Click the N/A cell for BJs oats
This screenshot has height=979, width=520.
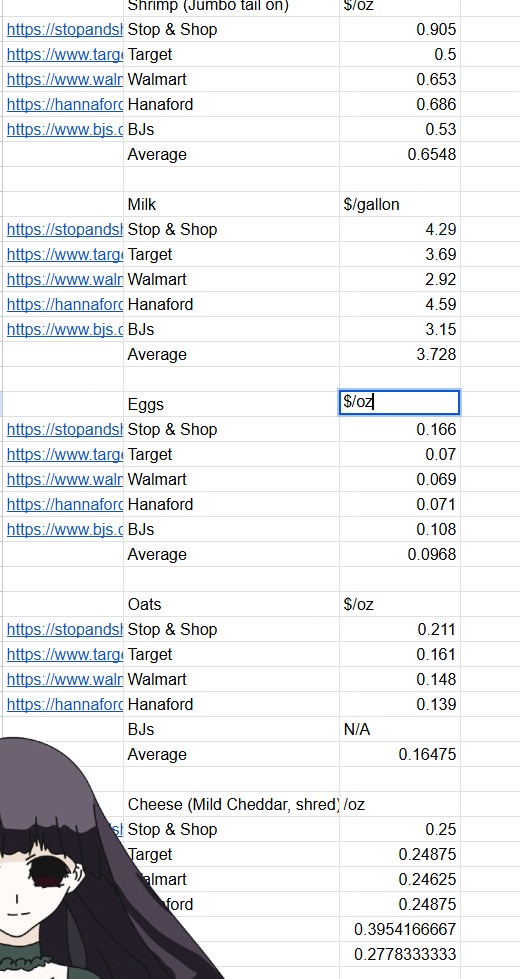pos(400,729)
